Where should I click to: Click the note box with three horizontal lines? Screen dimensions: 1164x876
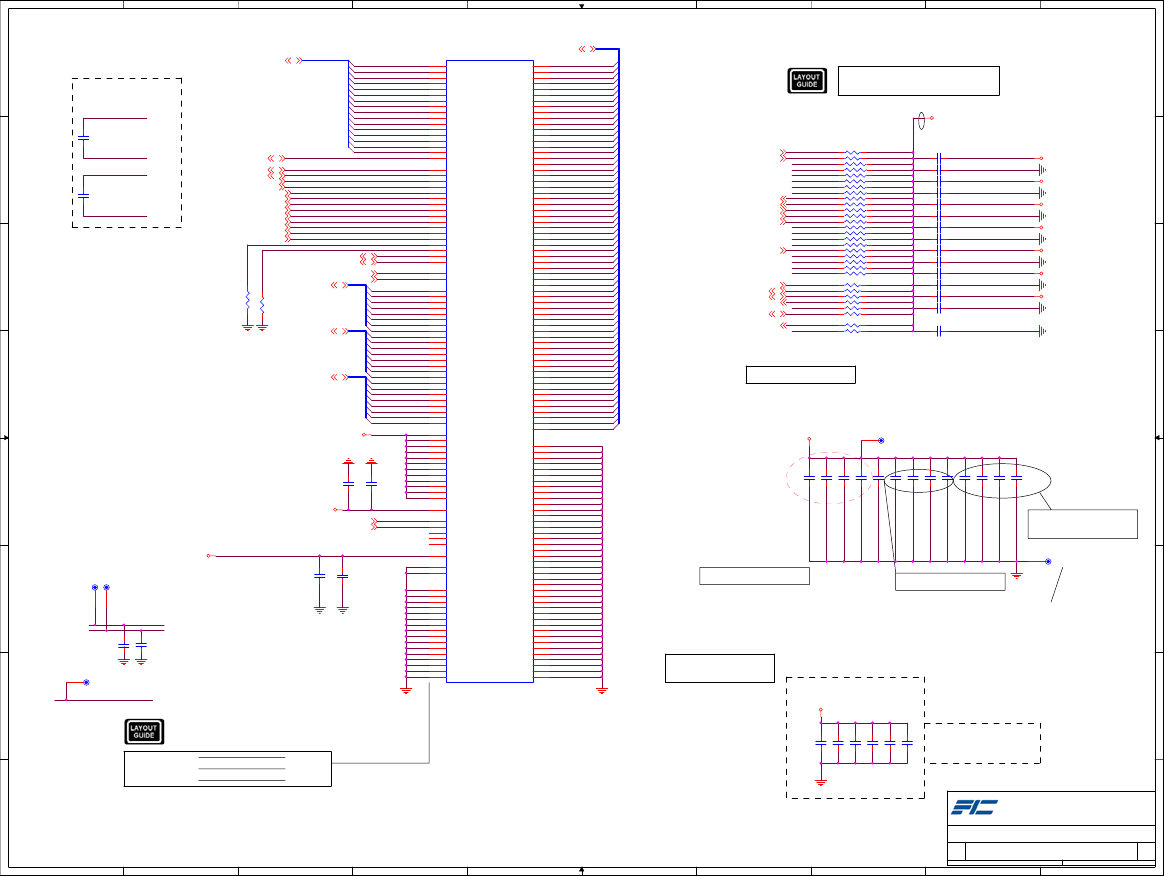(x=228, y=769)
